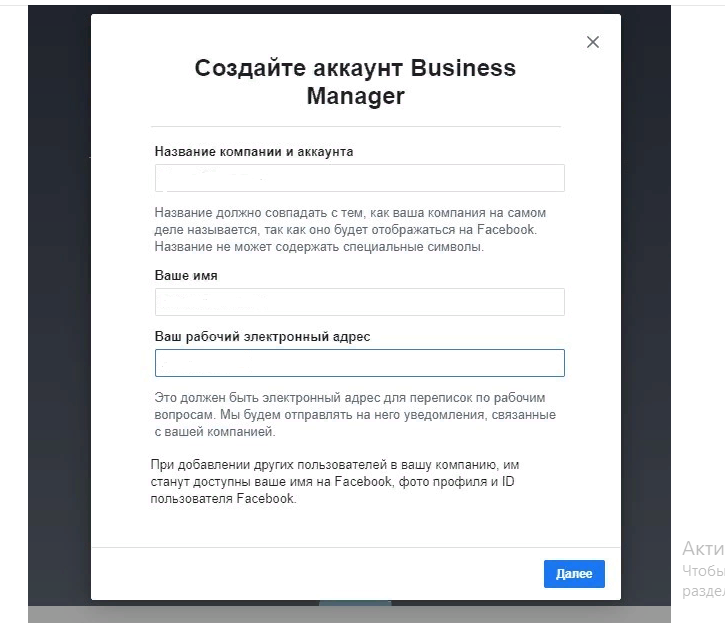Focus the 'Ваше имя' input field
Screen dimensions: 725x623
(360, 302)
